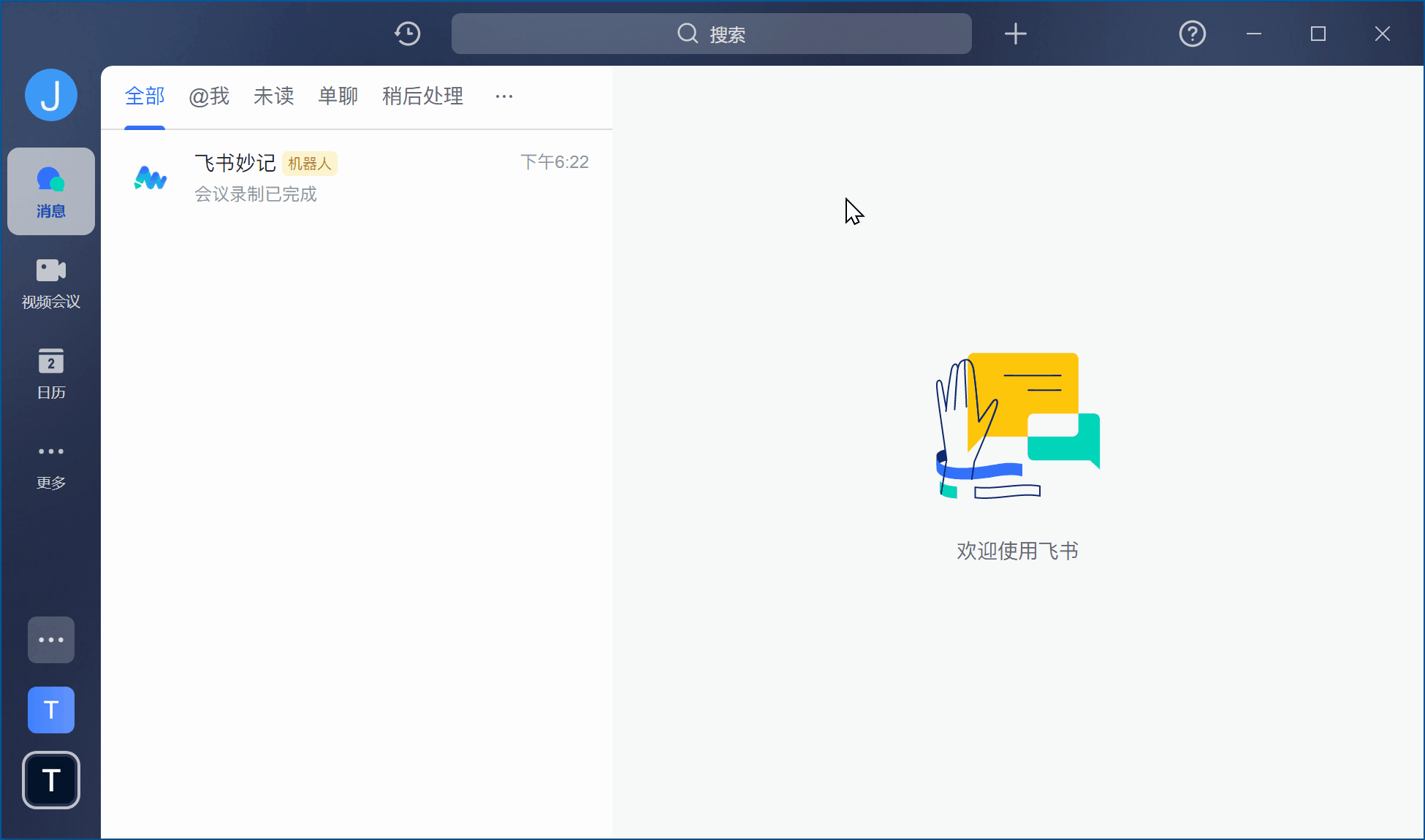Select the black T workspace icon

(x=51, y=780)
